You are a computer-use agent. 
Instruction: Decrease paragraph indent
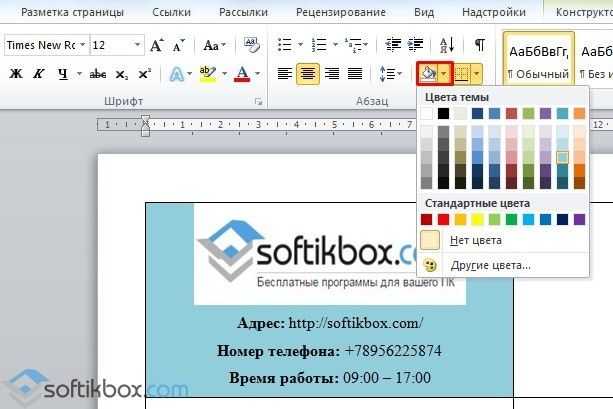point(393,45)
